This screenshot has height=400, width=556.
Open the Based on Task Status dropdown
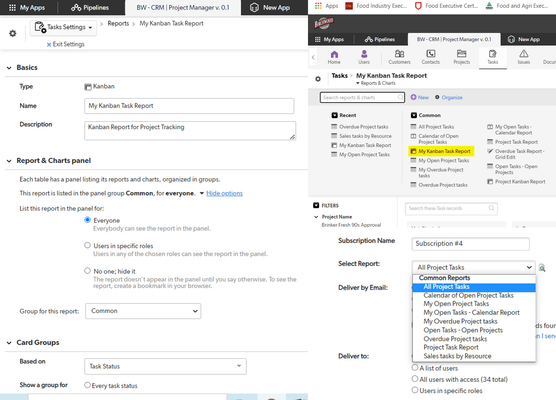pos(165,366)
